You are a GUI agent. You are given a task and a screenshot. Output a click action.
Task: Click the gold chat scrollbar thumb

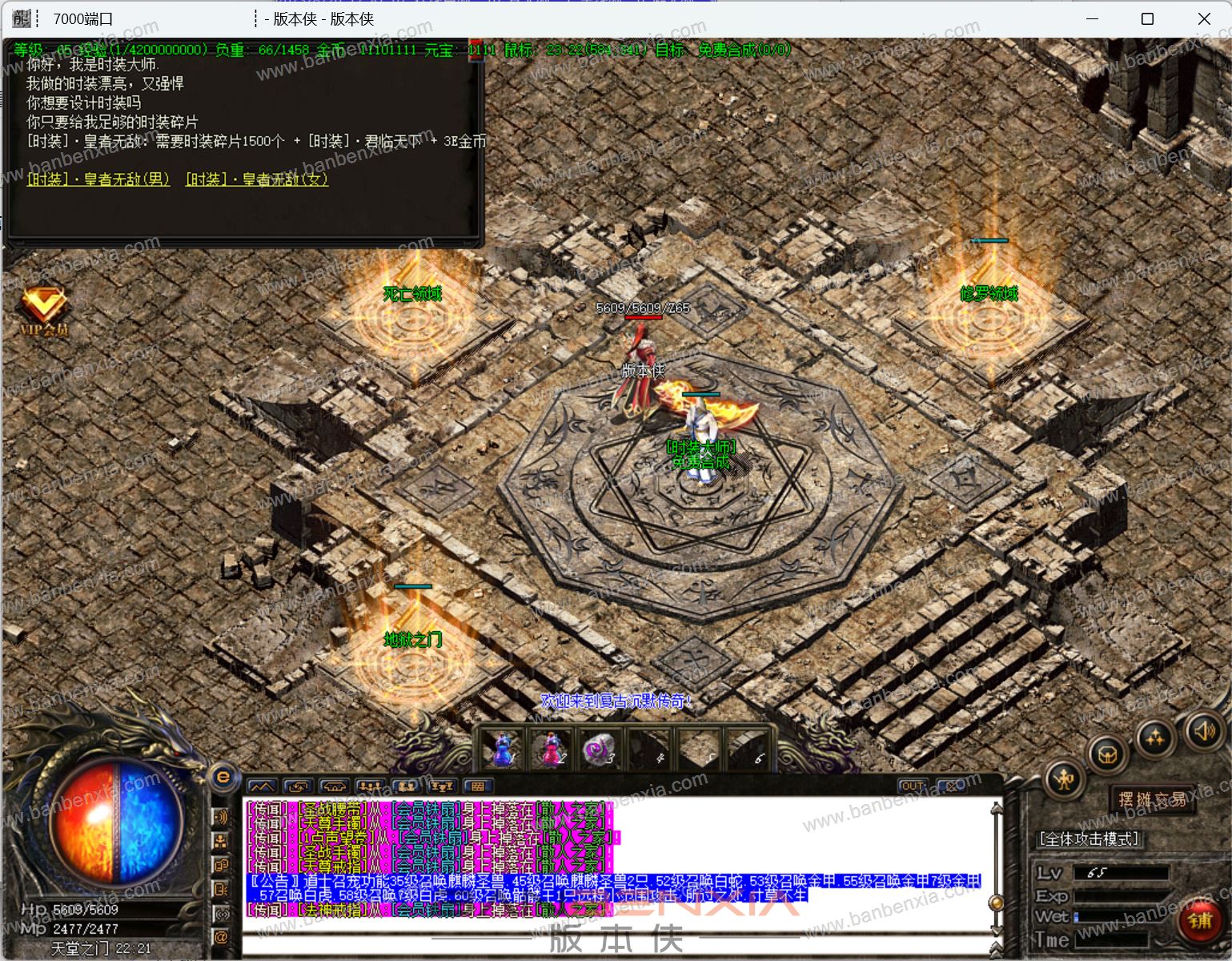(997, 903)
